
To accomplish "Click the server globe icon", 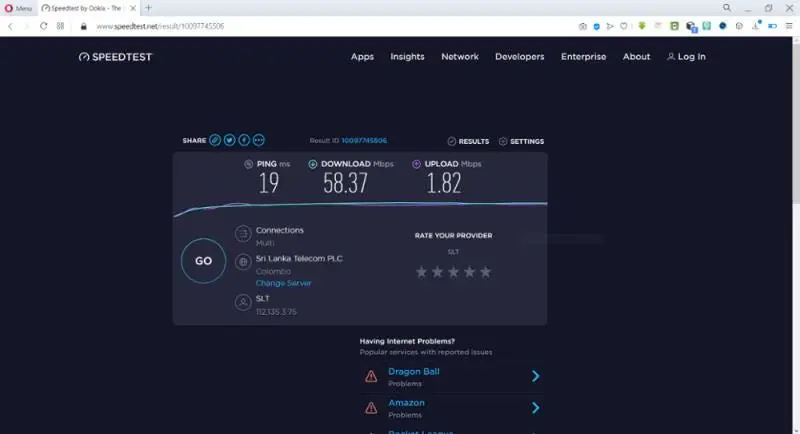I will pos(243,262).
